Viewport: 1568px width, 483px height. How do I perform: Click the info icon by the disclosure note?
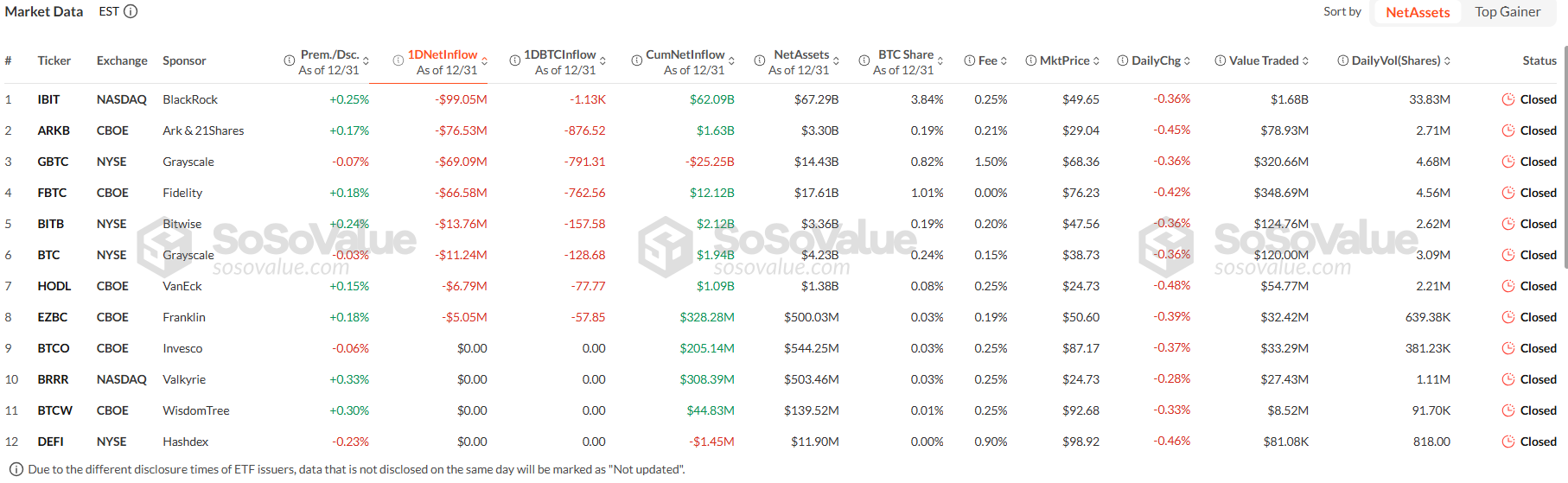tap(16, 469)
